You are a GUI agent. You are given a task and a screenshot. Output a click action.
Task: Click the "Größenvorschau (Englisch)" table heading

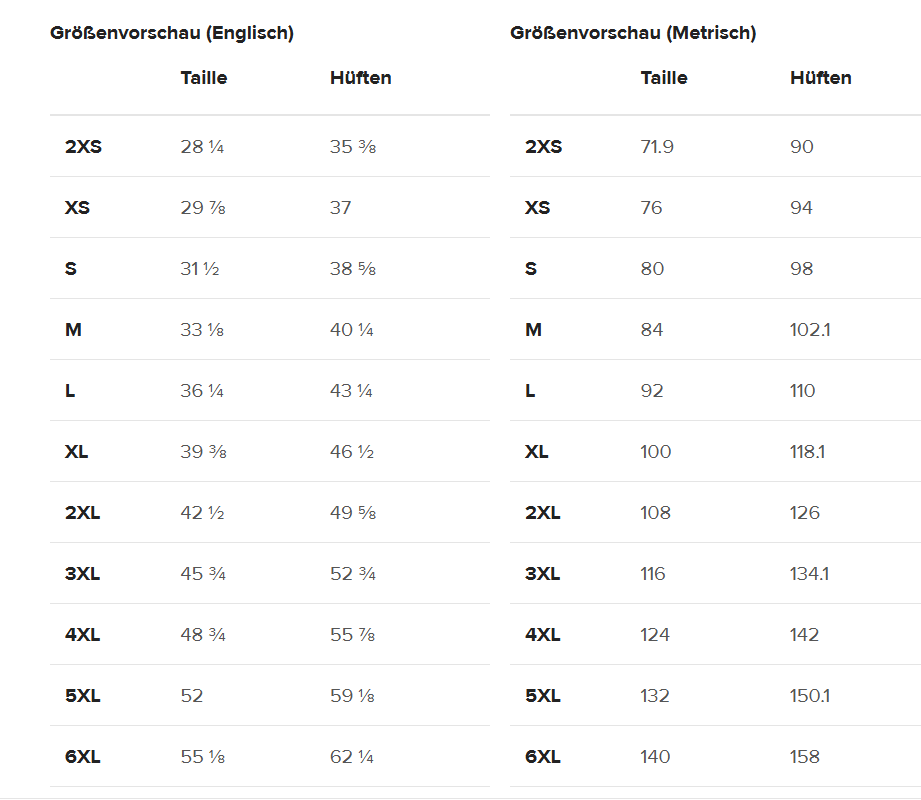pos(172,33)
